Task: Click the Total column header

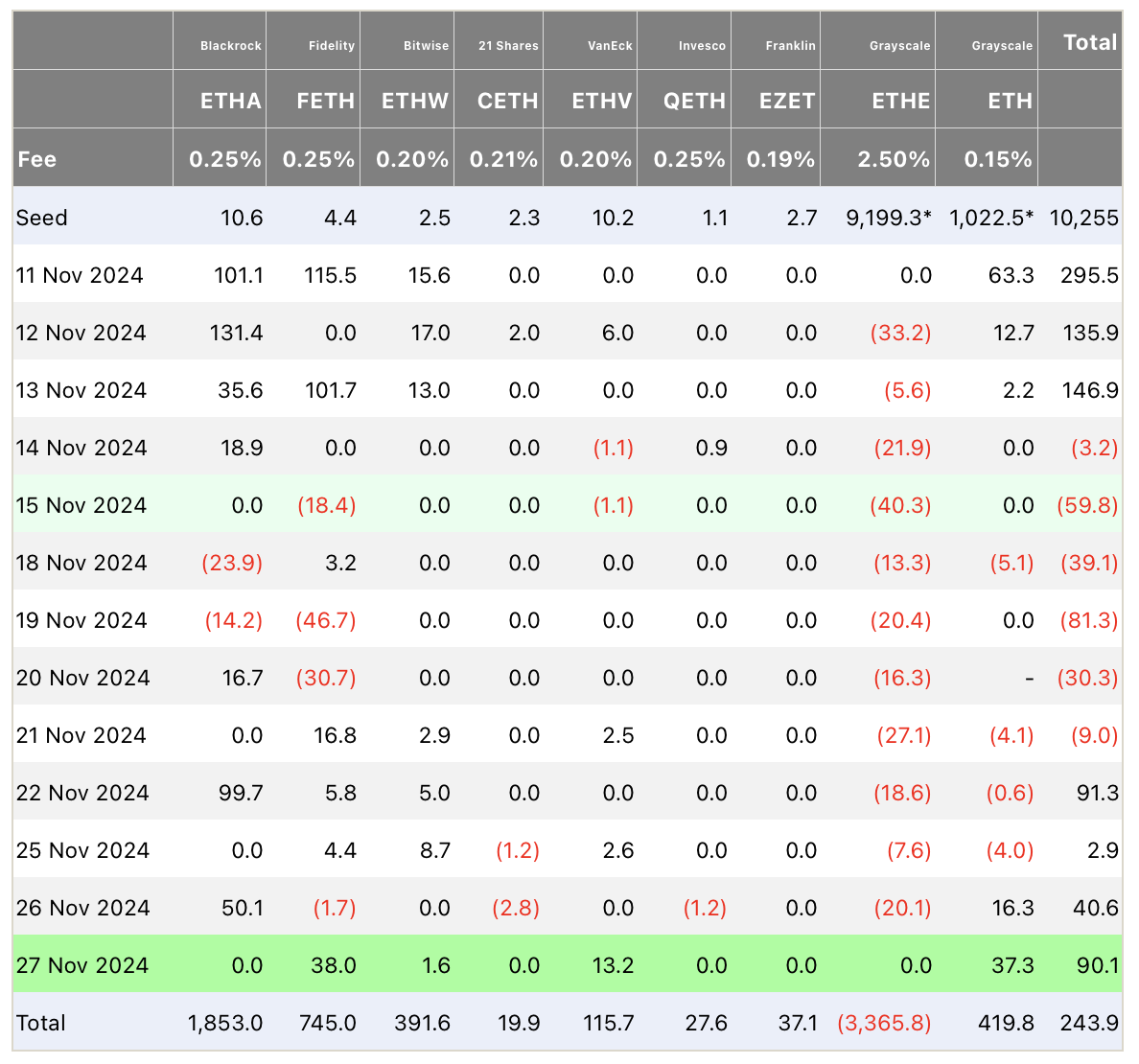Action: [x=1089, y=42]
